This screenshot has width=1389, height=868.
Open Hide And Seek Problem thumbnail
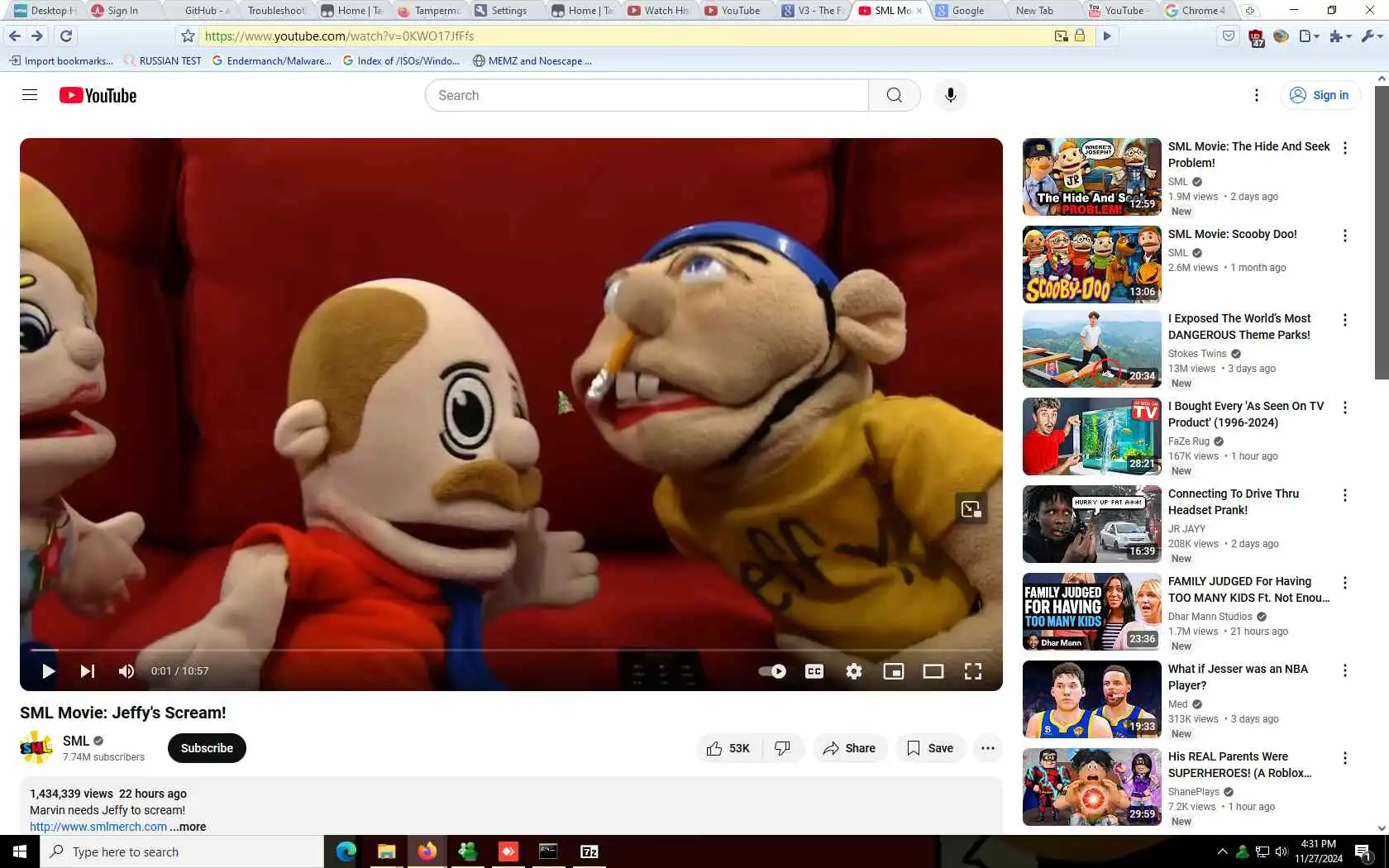(1091, 177)
